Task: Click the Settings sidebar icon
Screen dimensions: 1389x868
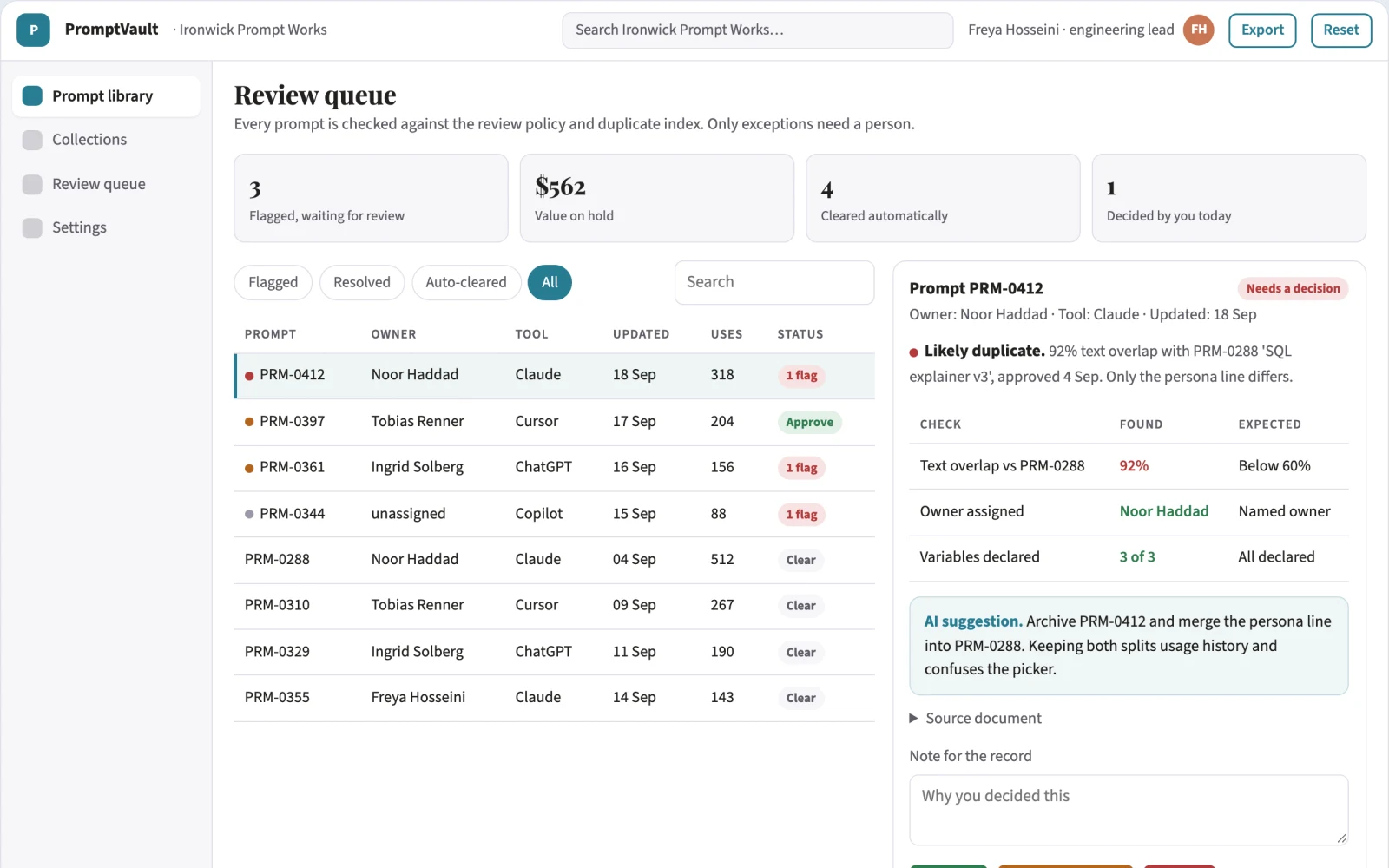Action: click(32, 227)
